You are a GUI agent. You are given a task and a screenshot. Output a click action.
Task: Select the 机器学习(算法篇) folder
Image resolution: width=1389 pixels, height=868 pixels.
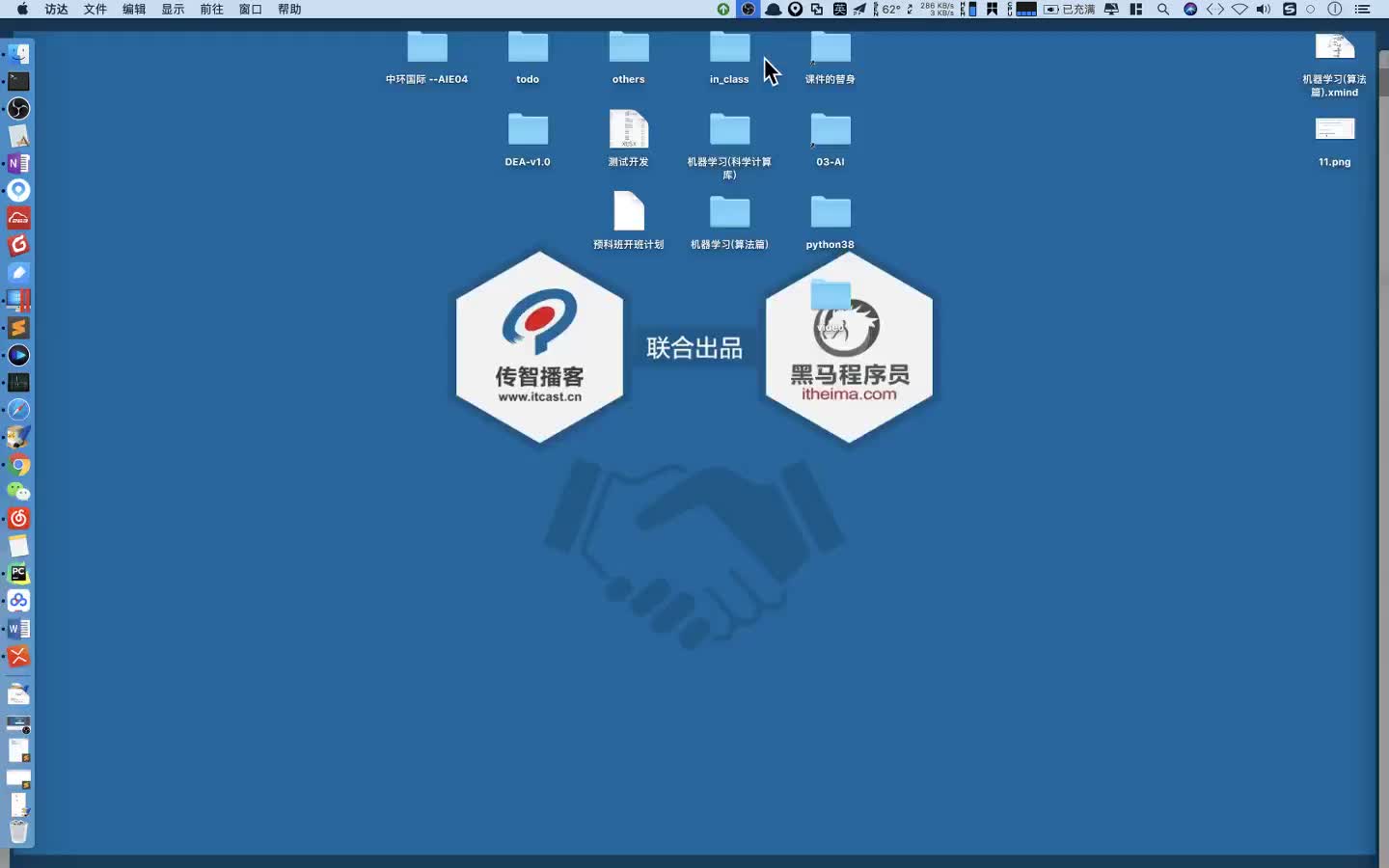coord(729,223)
